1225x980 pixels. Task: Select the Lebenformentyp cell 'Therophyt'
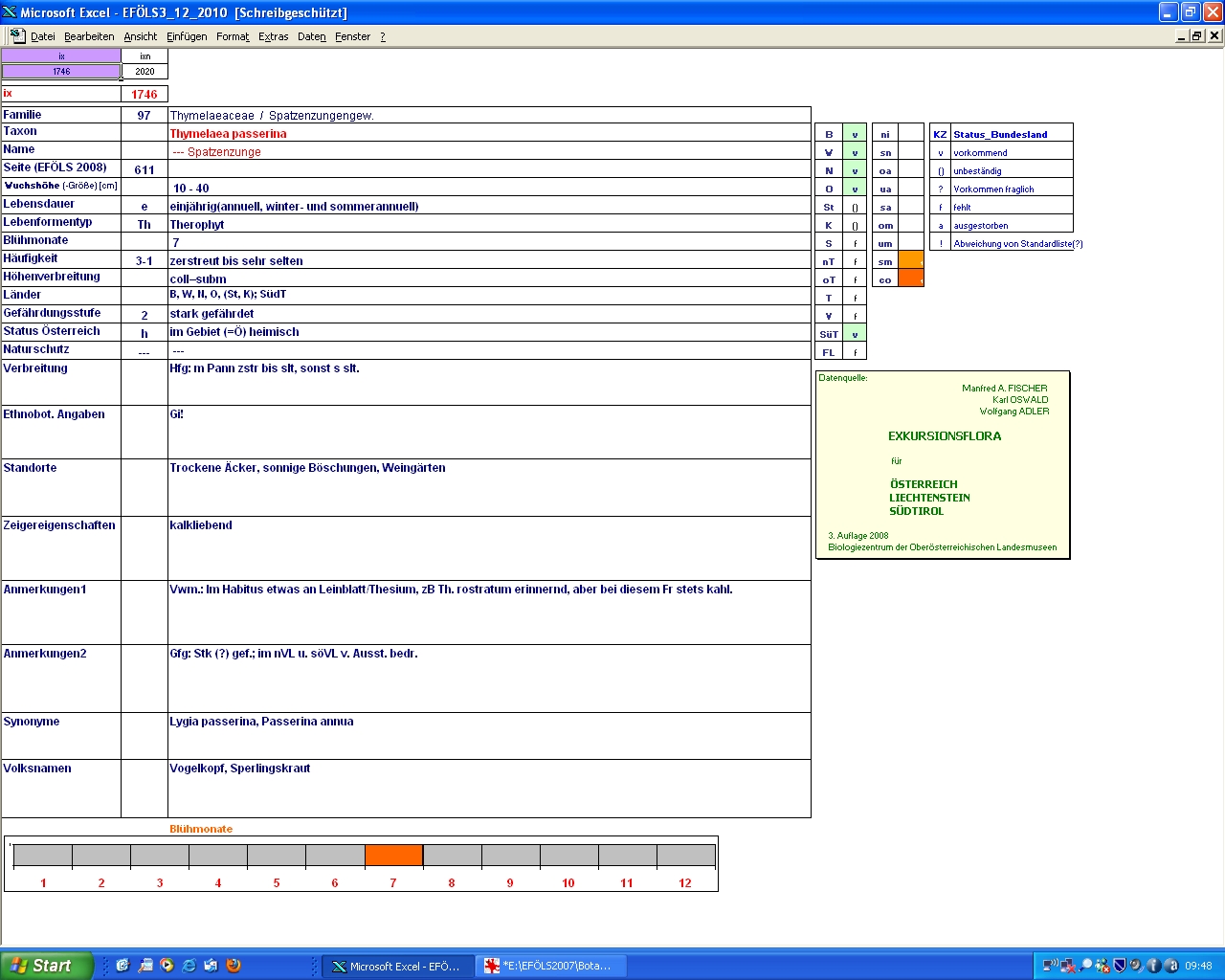[x=489, y=224]
